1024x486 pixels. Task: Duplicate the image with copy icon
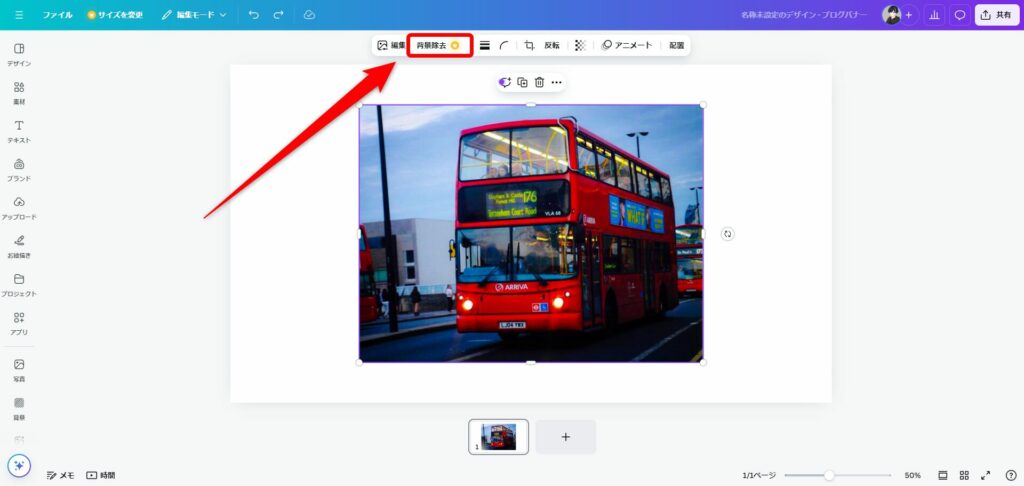522,82
